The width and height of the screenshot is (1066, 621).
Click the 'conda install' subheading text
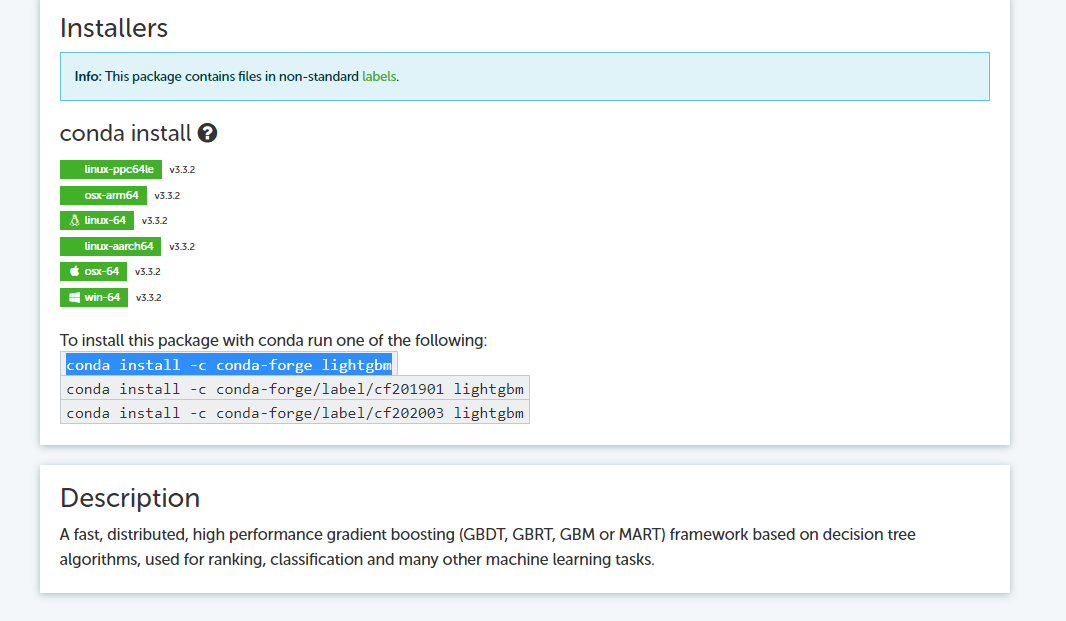coord(125,133)
